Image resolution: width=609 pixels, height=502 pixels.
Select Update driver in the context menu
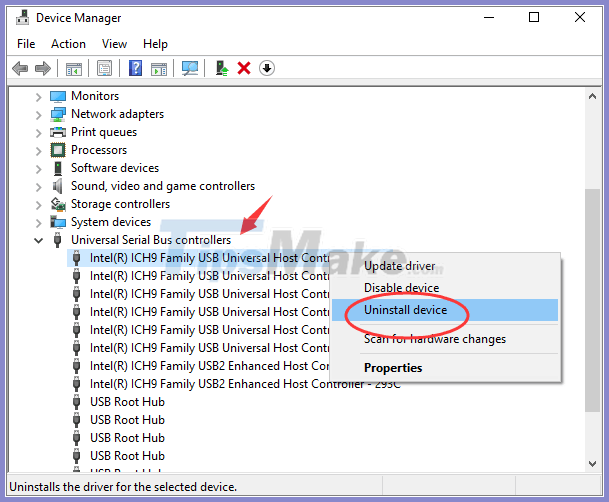400,266
